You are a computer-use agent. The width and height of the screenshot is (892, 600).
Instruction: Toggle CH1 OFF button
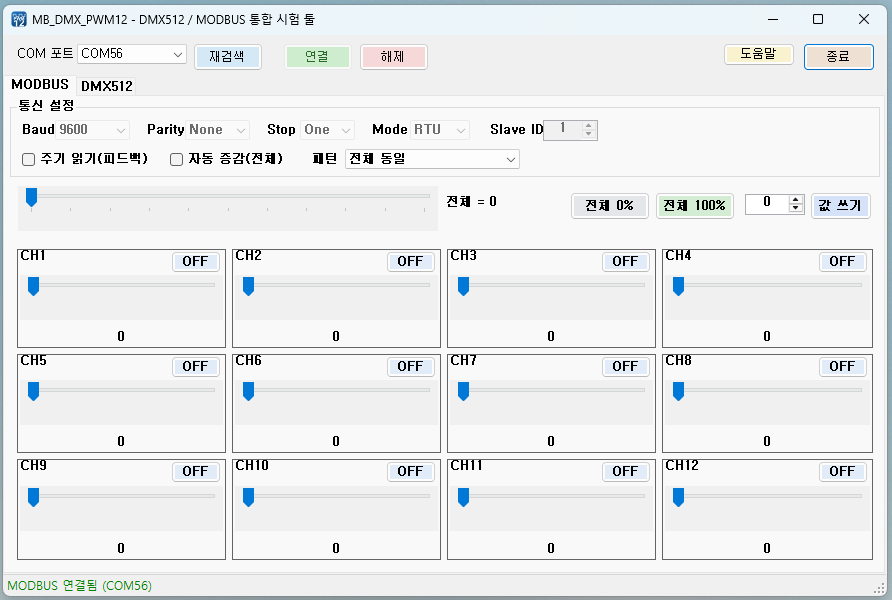coord(195,262)
